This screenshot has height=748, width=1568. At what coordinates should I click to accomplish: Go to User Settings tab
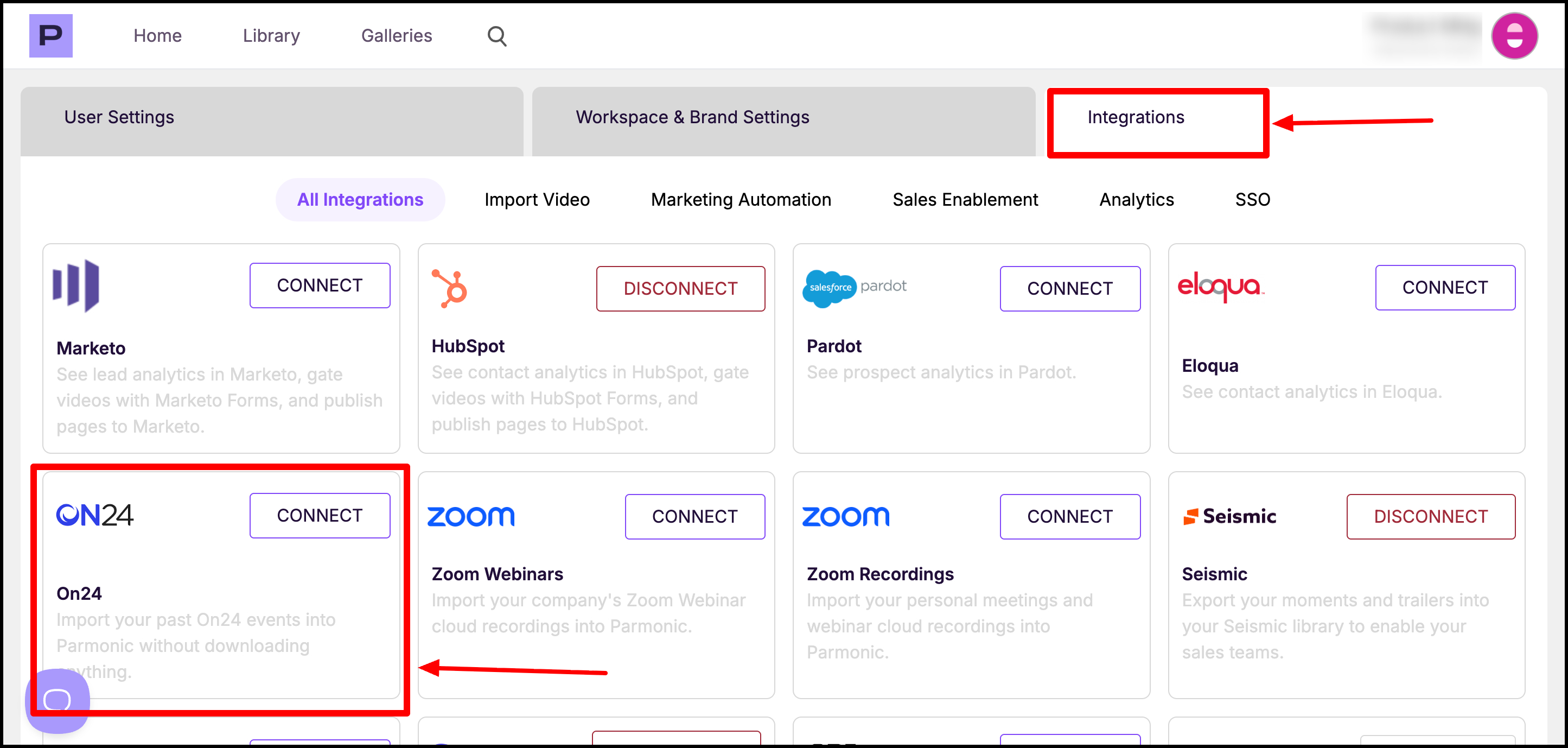click(119, 117)
